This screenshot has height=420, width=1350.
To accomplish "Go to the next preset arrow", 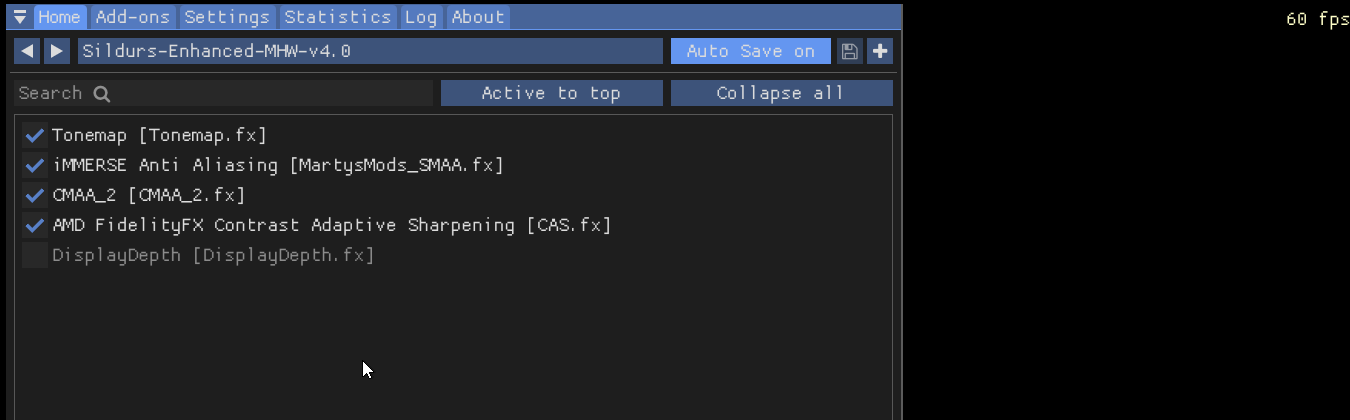I will pyautogui.click(x=56, y=51).
